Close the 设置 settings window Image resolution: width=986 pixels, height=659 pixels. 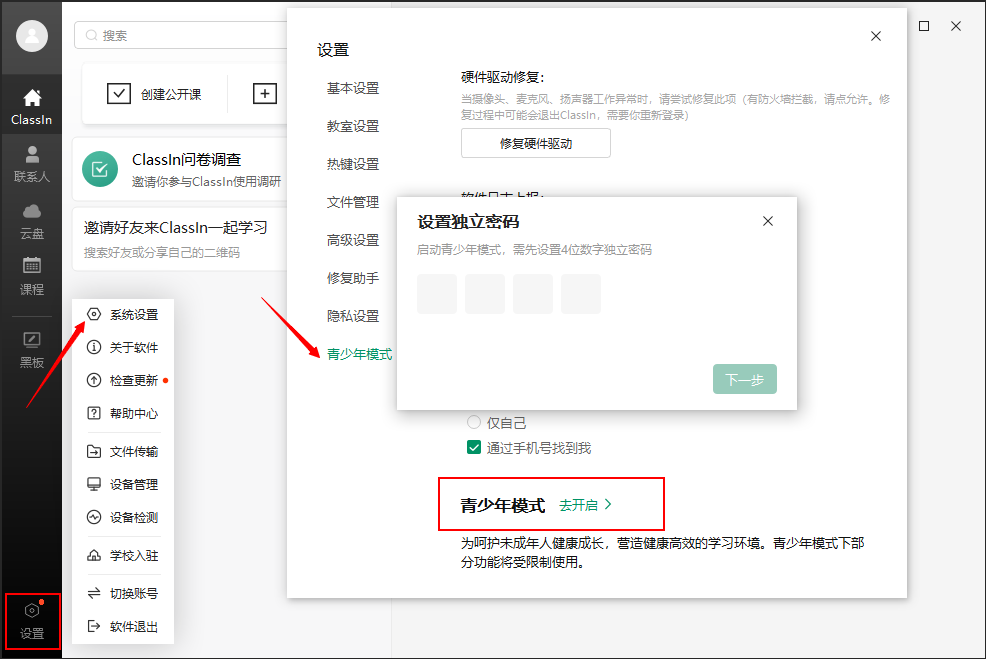876,36
